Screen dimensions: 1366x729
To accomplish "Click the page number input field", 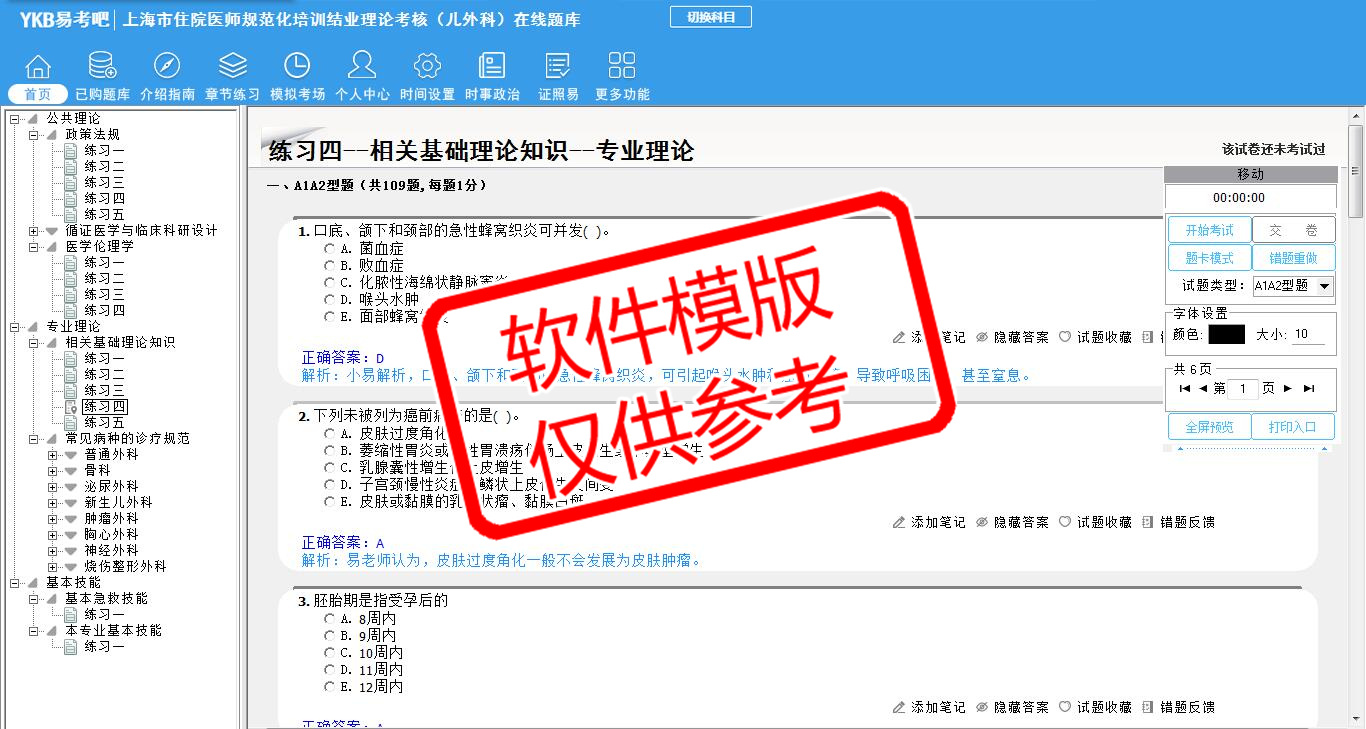I will tap(1242, 389).
